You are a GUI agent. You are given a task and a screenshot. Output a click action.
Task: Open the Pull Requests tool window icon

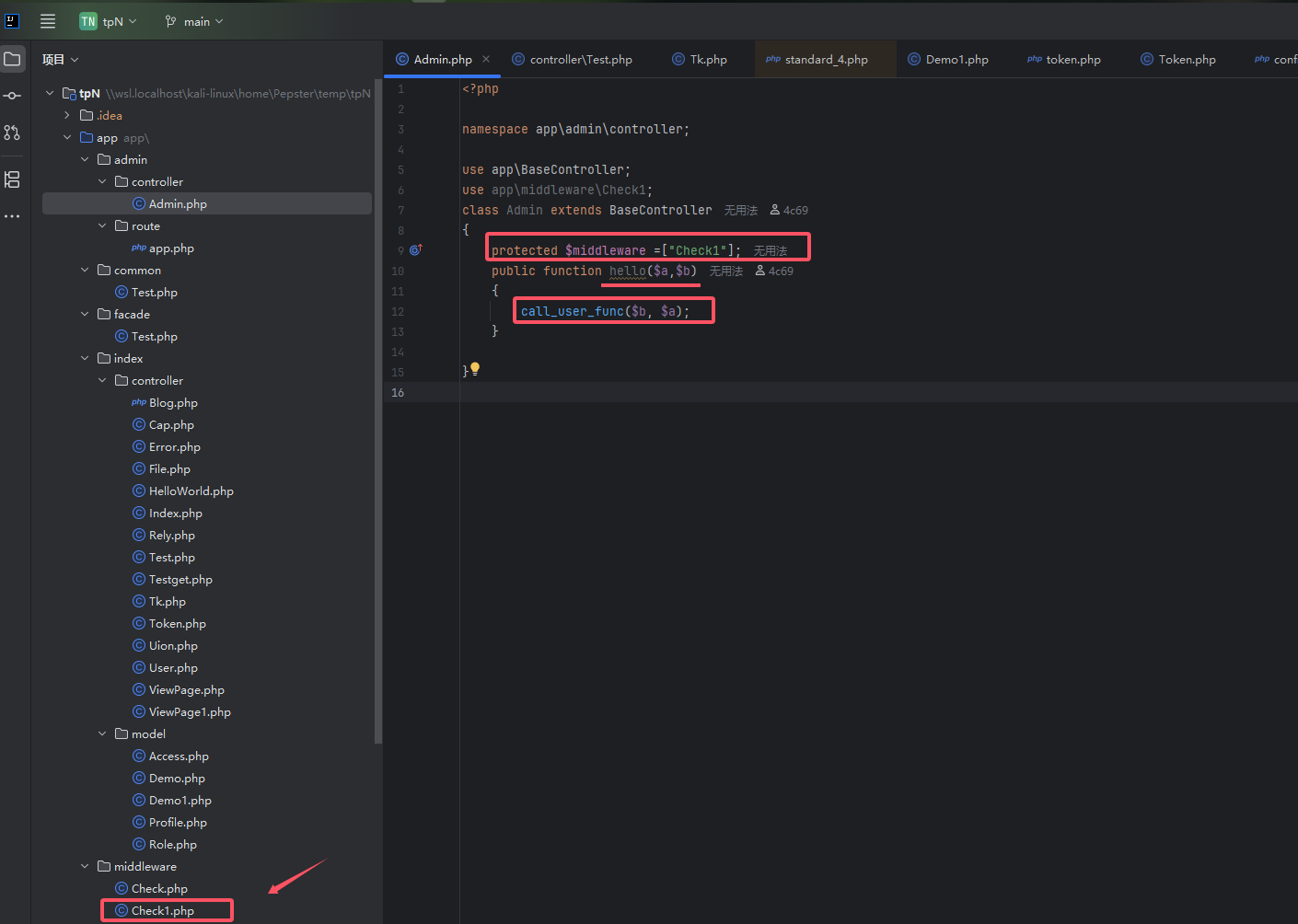(13, 133)
